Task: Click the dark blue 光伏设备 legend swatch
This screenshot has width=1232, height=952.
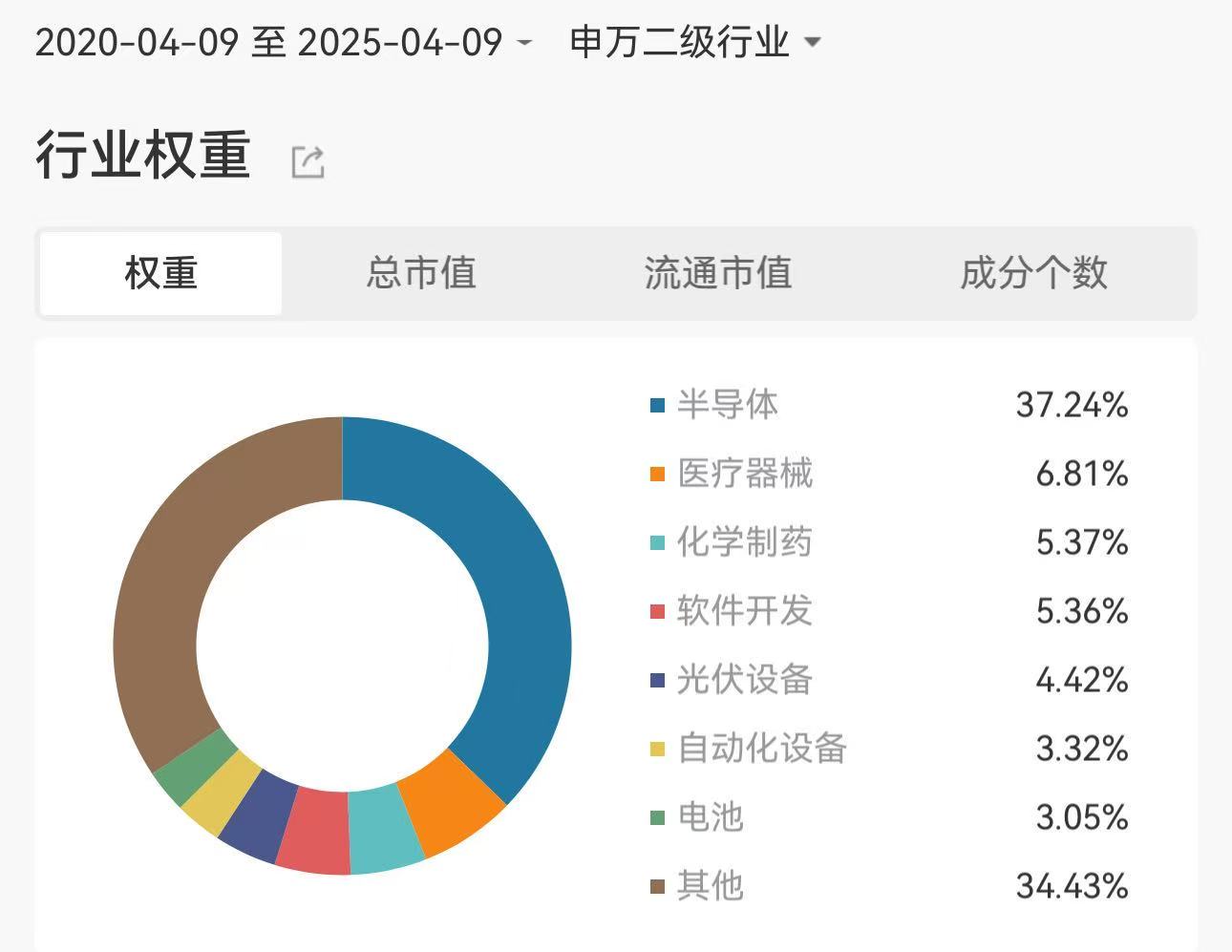Action: [x=657, y=680]
